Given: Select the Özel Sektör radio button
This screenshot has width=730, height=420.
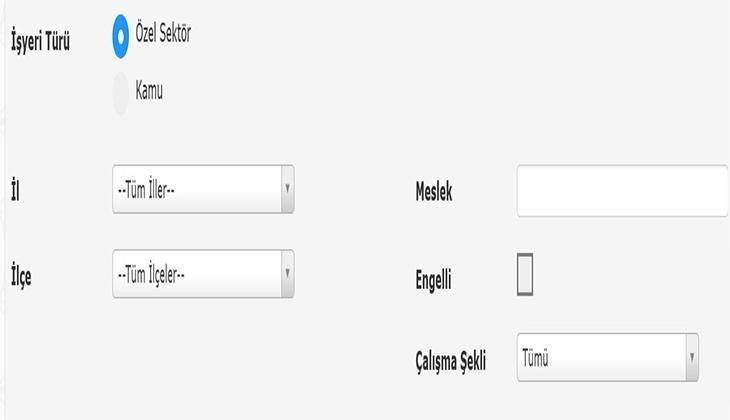Looking at the screenshot, I should tap(121, 35).
